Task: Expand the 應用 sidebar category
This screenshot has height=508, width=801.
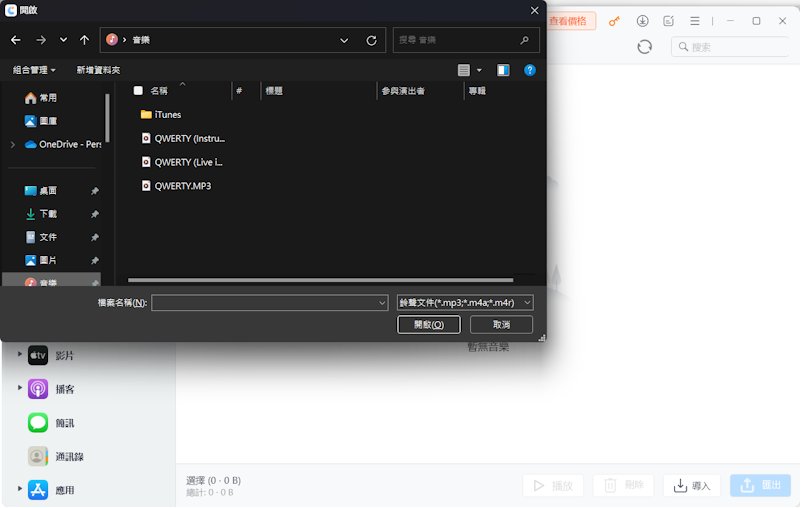Action: pos(19,489)
